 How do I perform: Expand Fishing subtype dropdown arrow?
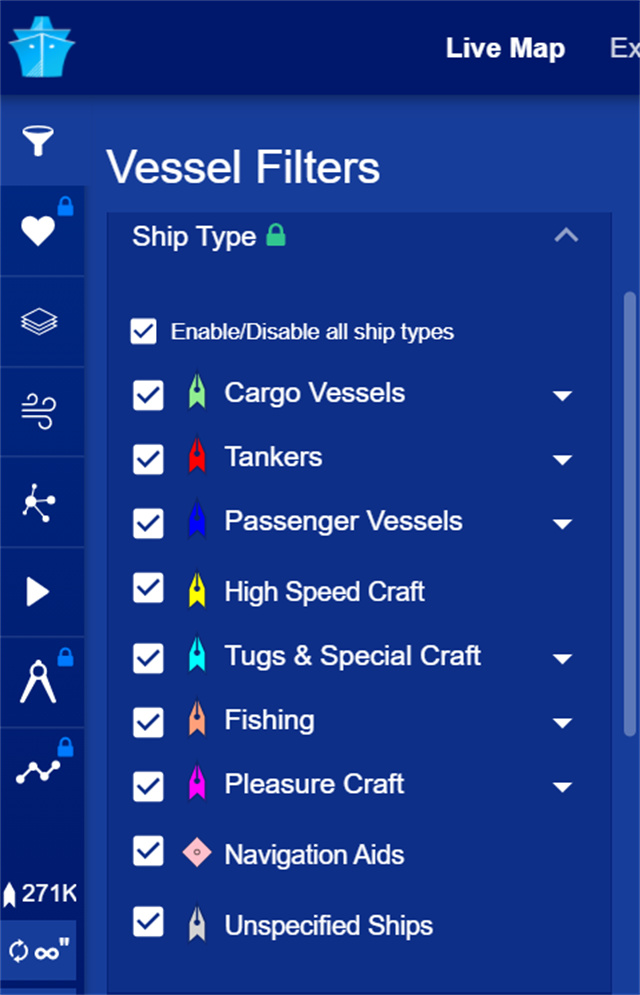(x=563, y=723)
